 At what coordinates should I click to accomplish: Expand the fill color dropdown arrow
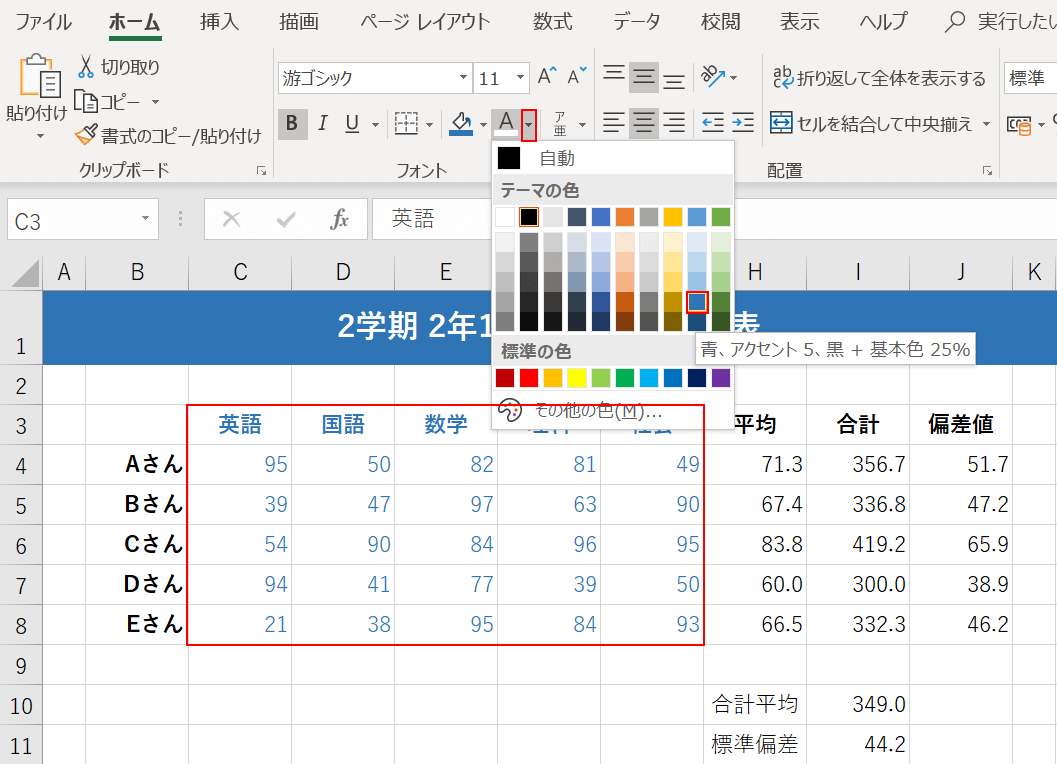pyautogui.click(x=483, y=125)
